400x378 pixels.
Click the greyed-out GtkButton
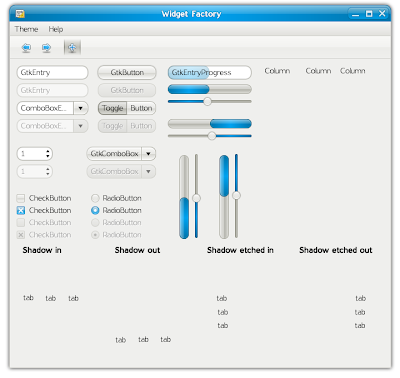(127, 90)
